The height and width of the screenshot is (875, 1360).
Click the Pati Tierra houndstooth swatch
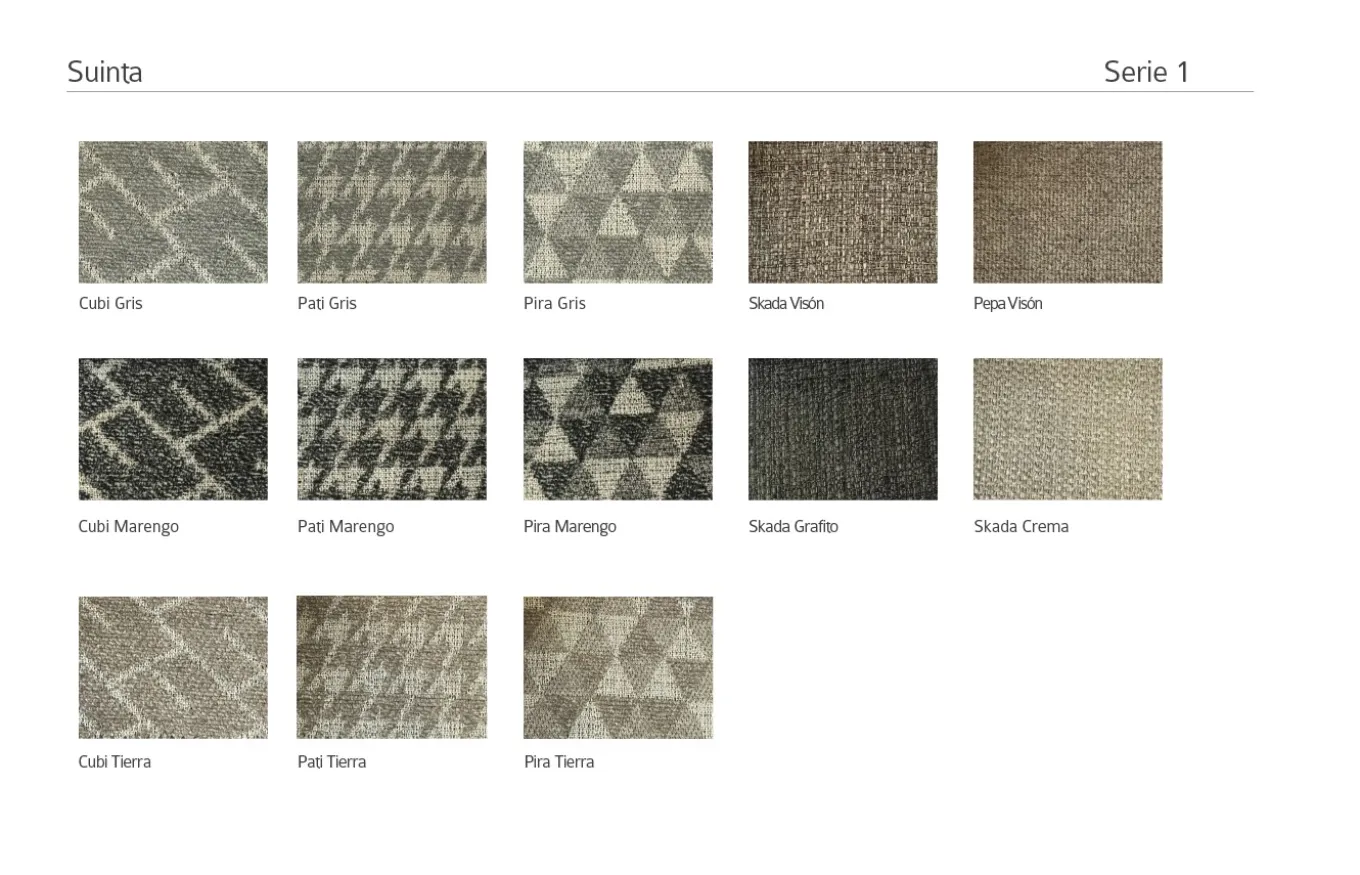[x=391, y=667]
